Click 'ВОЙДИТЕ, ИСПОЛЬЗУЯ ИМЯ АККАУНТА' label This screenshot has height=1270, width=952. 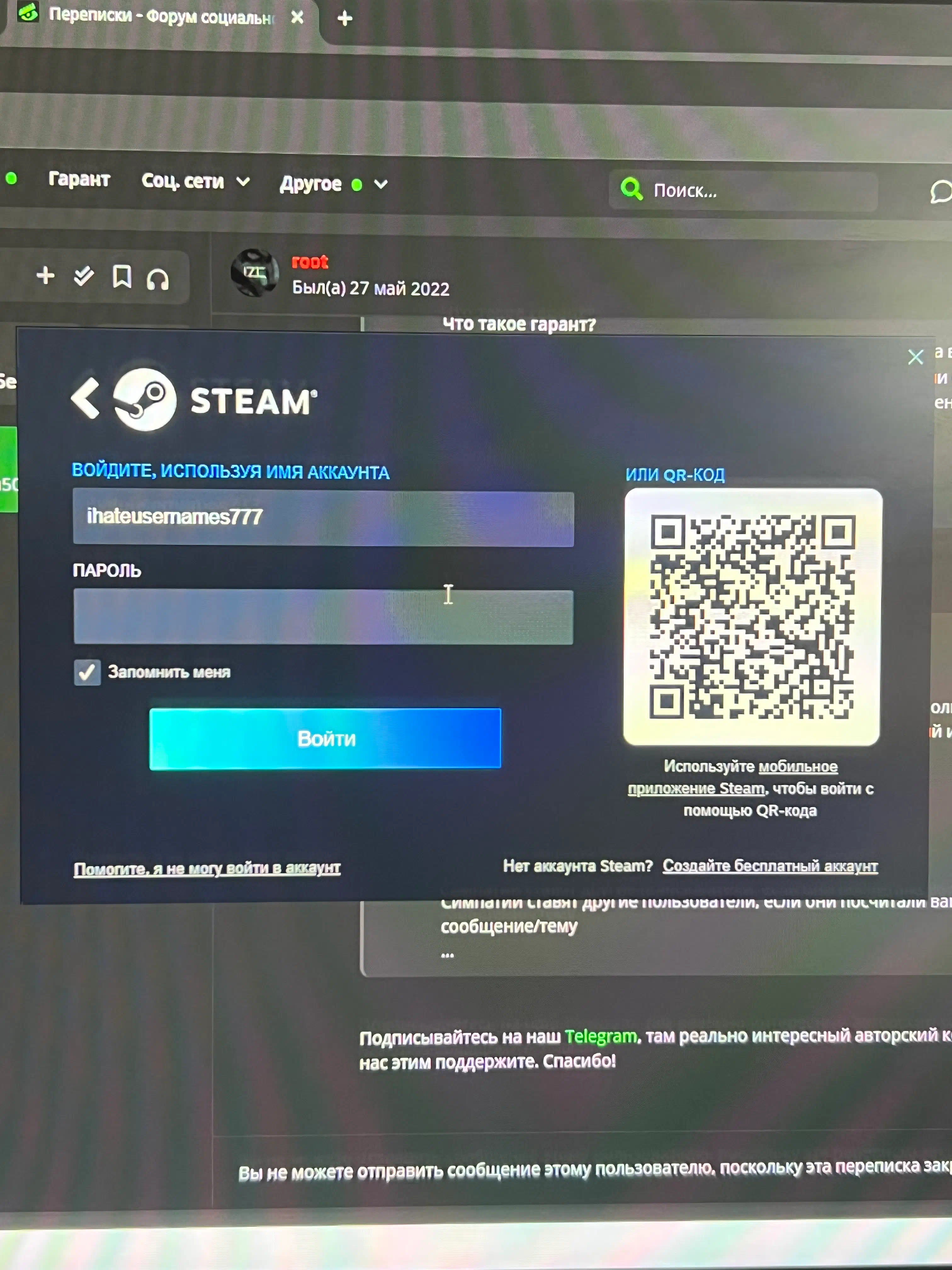pos(230,472)
